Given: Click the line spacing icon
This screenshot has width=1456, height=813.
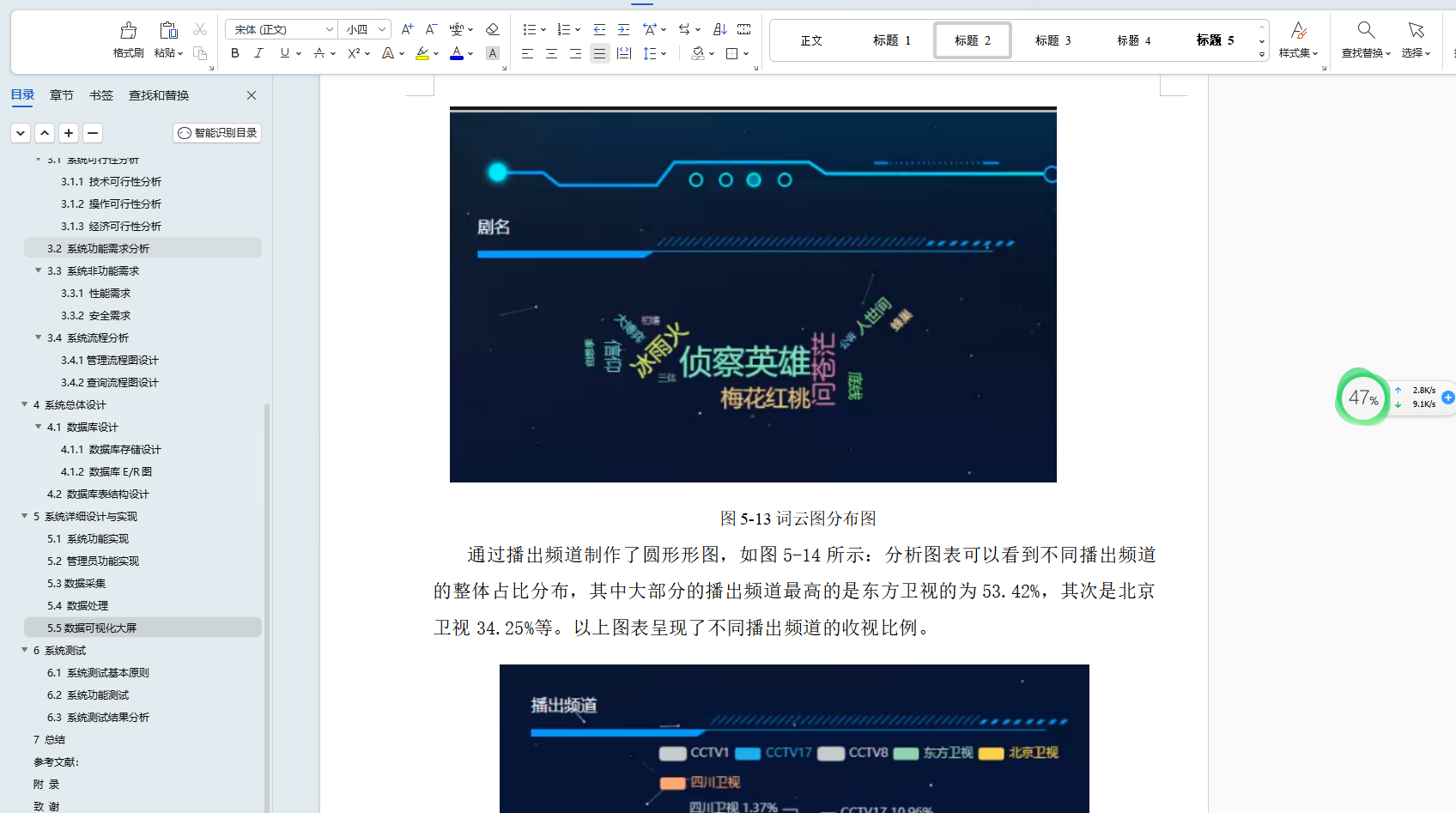Looking at the screenshot, I should [x=650, y=53].
